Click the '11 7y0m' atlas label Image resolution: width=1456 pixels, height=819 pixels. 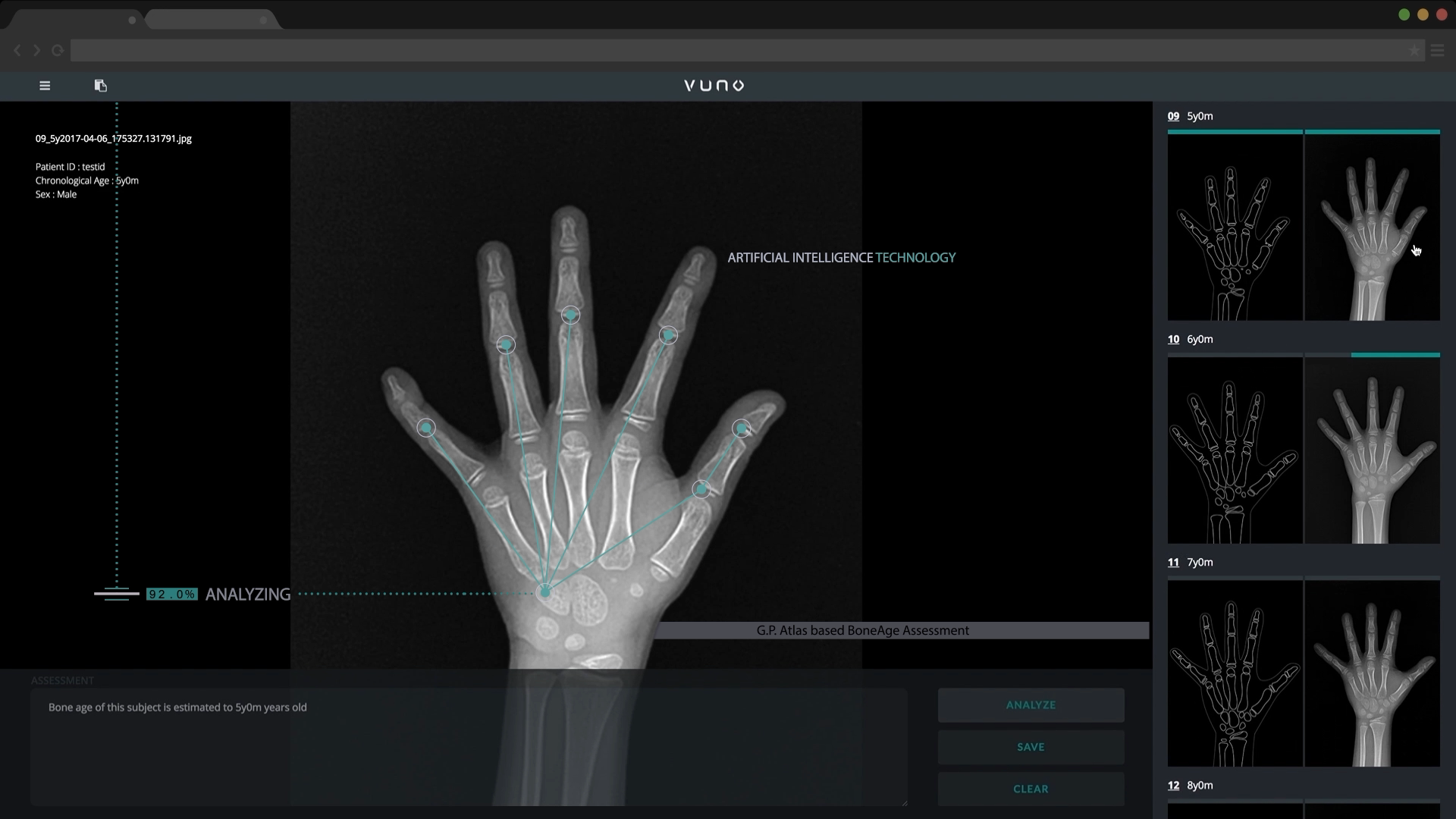click(x=1191, y=562)
